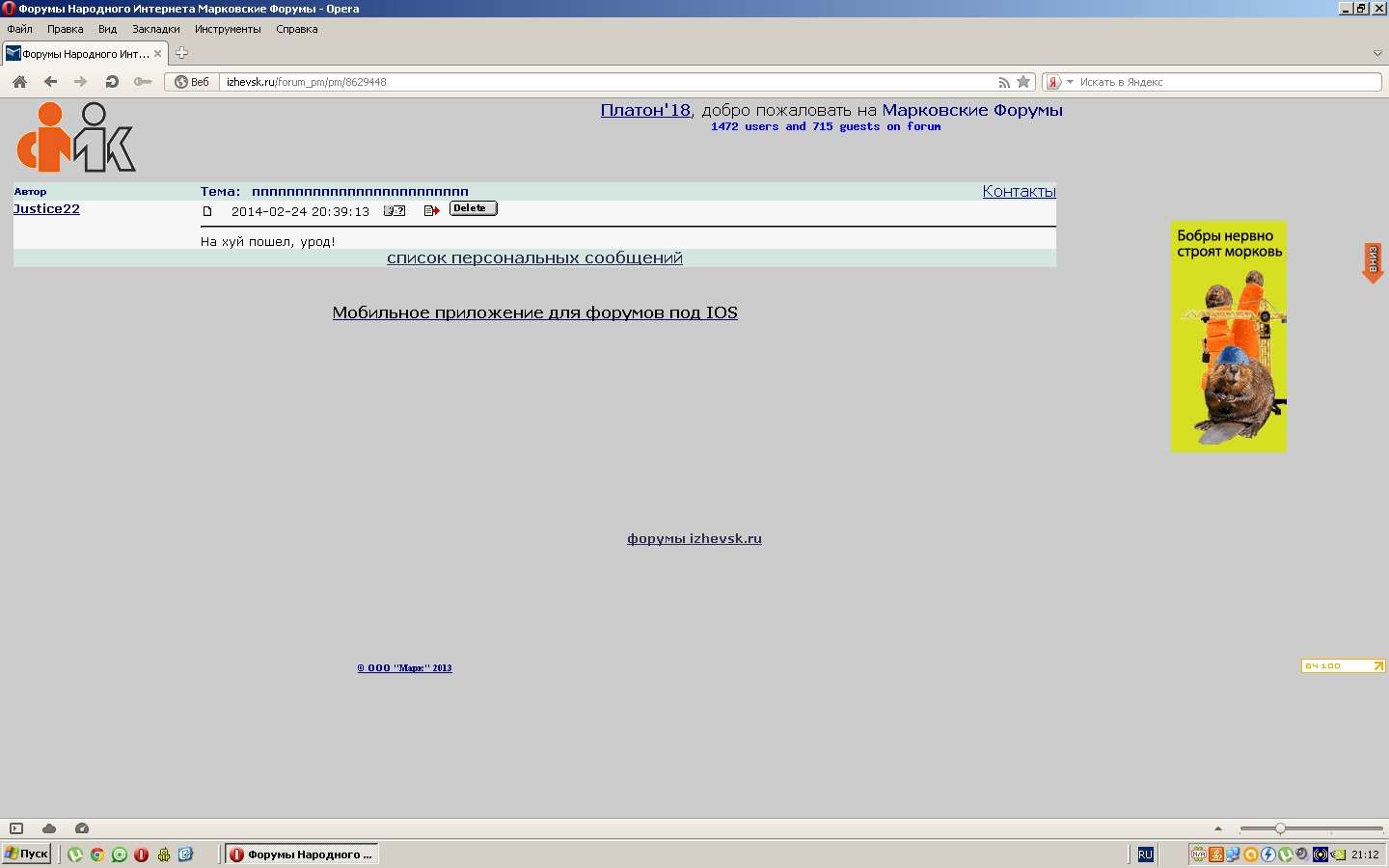
Task: Toggle the Opera Link cloud icon
Action: point(49,828)
